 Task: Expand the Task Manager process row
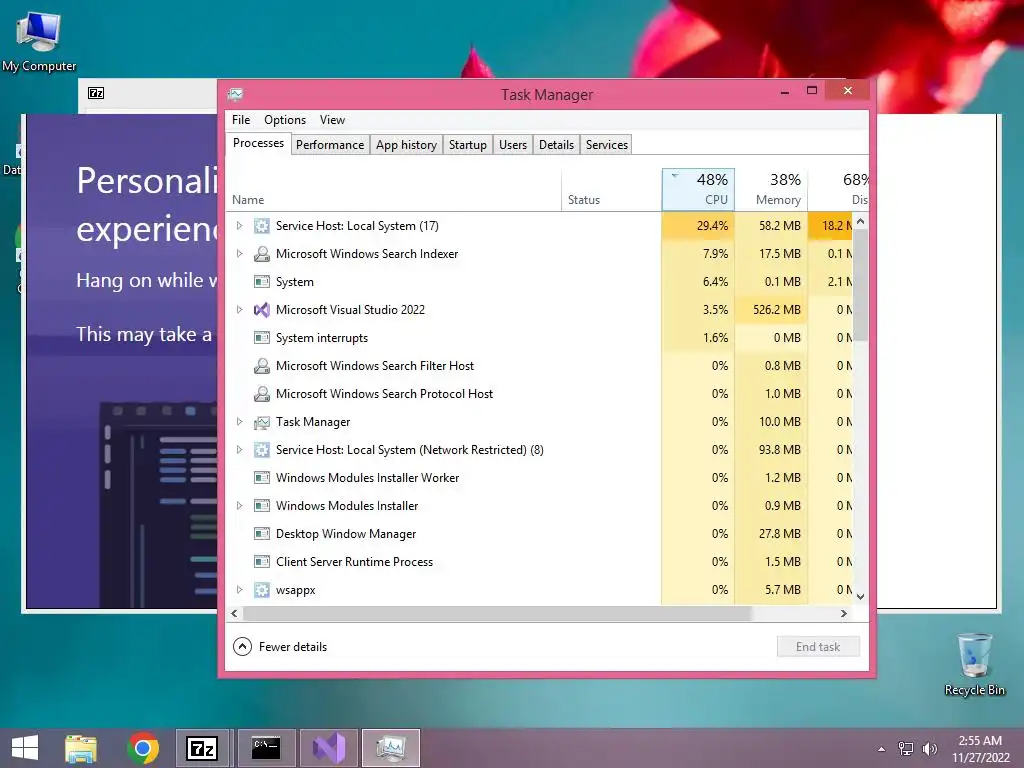[x=240, y=423]
